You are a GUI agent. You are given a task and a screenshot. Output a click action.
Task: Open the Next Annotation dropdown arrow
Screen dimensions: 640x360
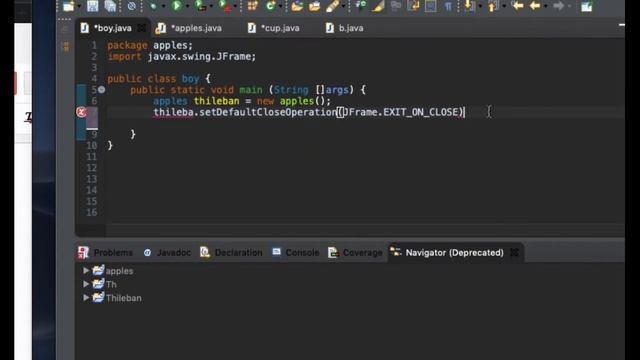(x=480, y=6)
